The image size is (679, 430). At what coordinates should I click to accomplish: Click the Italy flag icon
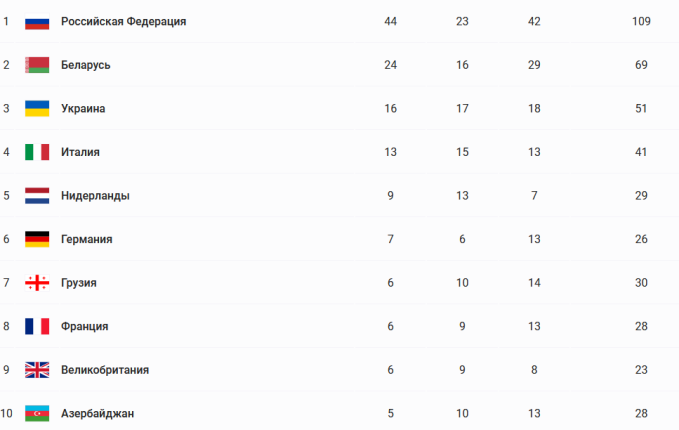click(37, 152)
